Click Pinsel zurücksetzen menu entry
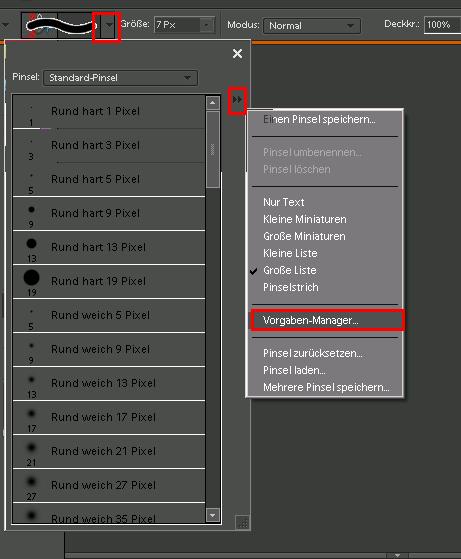Image resolution: width=461 pixels, height=559 pixels. 313,353
